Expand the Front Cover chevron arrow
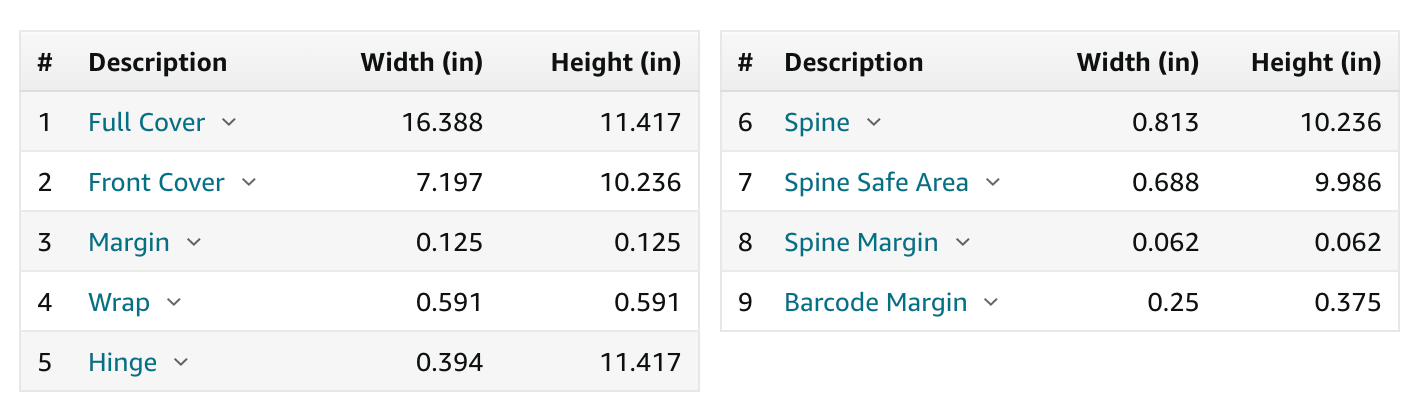1422x400 pixels. [249, 182]
